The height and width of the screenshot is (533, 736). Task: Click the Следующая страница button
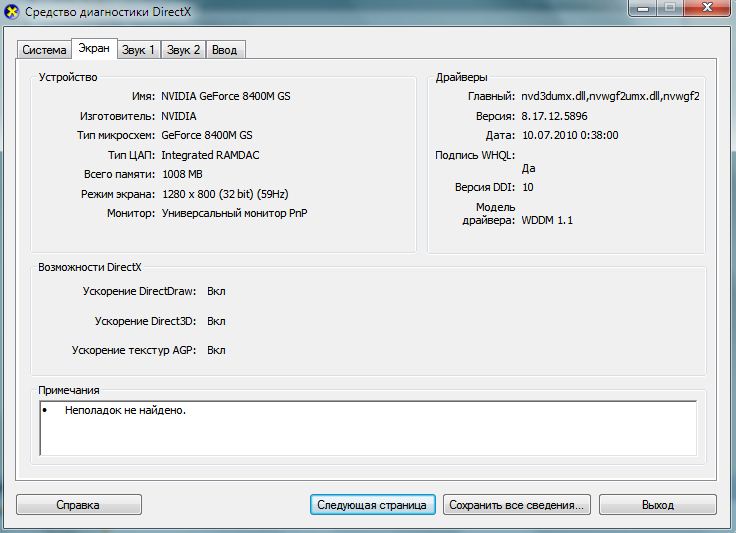[372, 505]
